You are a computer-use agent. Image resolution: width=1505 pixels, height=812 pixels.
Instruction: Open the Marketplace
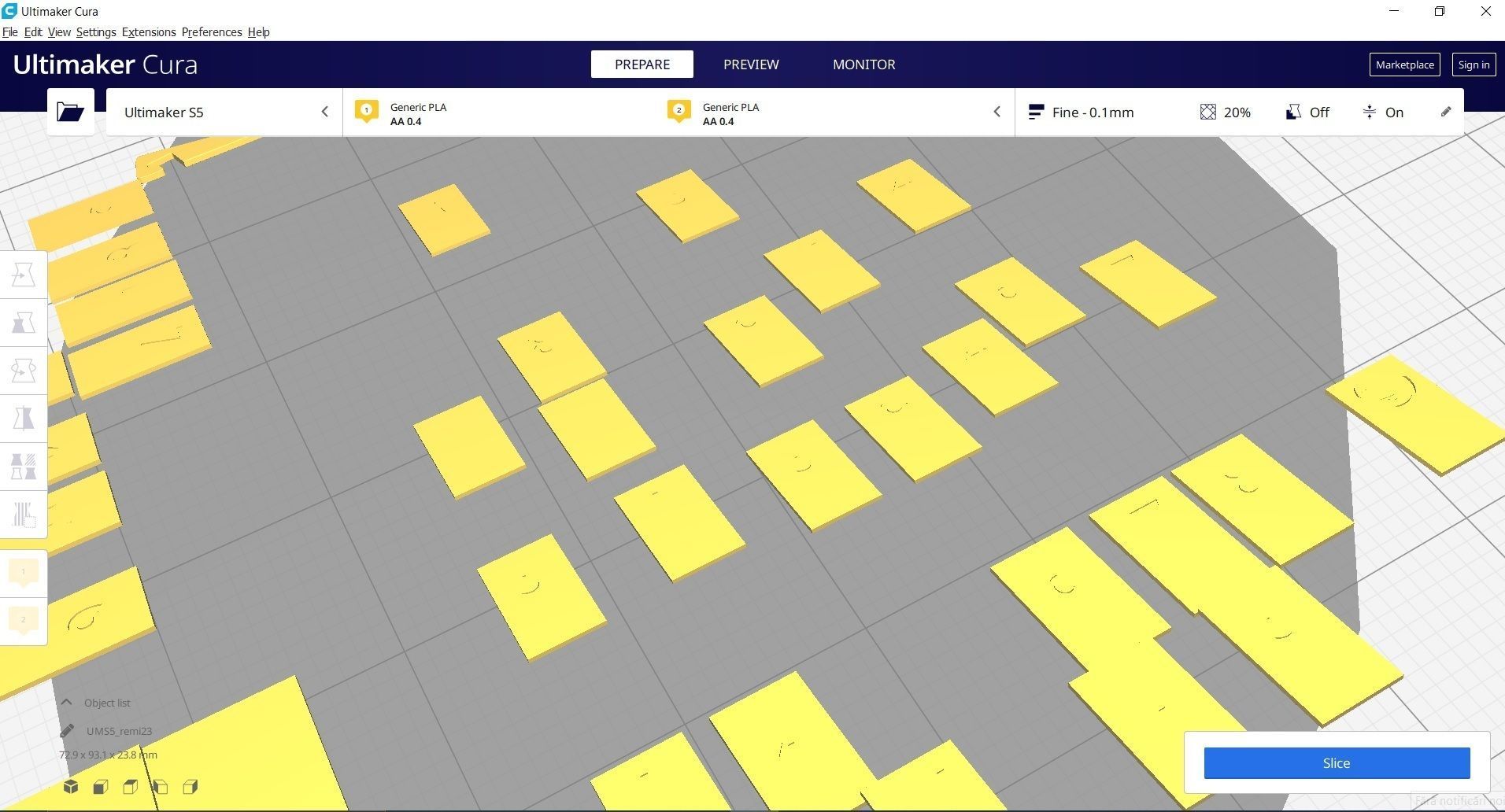[1405, 65]
